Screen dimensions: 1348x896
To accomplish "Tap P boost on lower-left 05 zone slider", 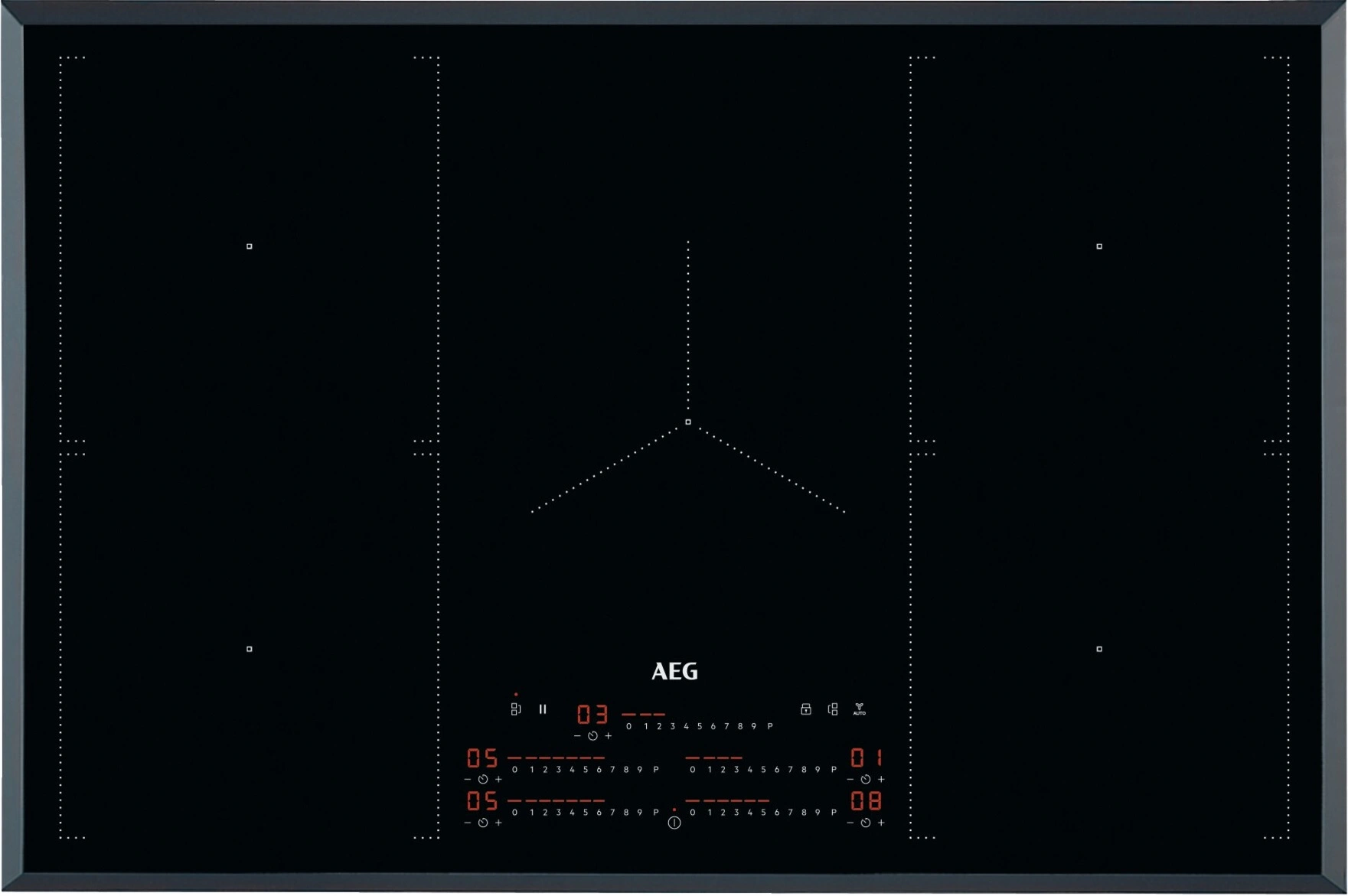I will [656, 813].
